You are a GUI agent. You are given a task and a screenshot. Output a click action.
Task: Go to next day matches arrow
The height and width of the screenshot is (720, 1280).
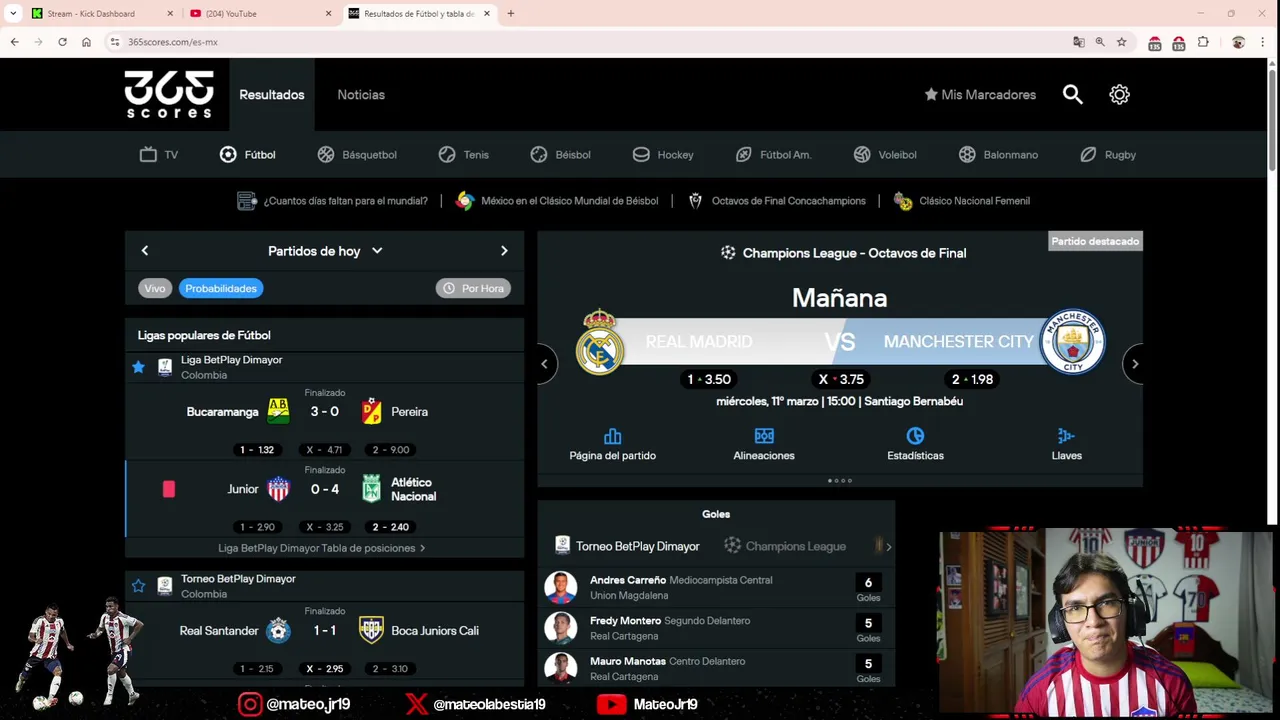504,251
